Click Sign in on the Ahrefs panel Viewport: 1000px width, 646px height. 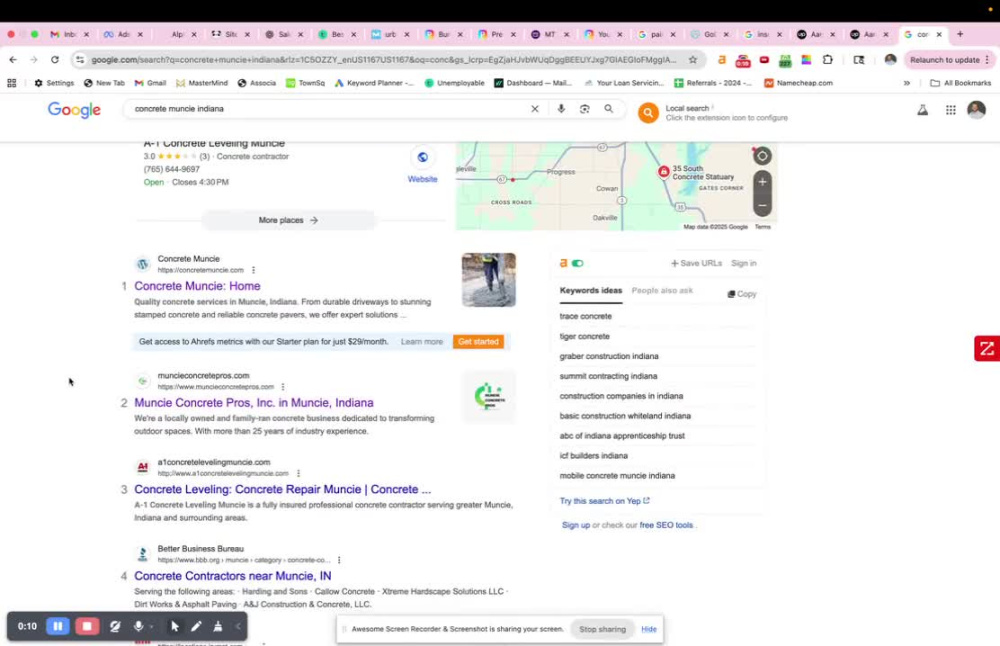point(744,263)
